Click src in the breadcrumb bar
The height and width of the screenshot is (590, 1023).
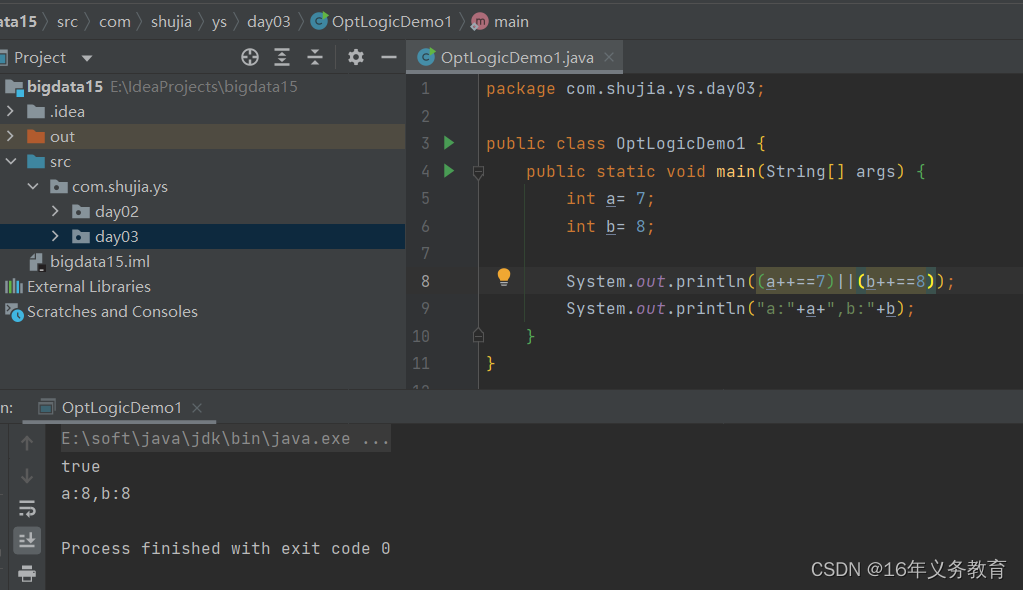click(x=67, y=22)
